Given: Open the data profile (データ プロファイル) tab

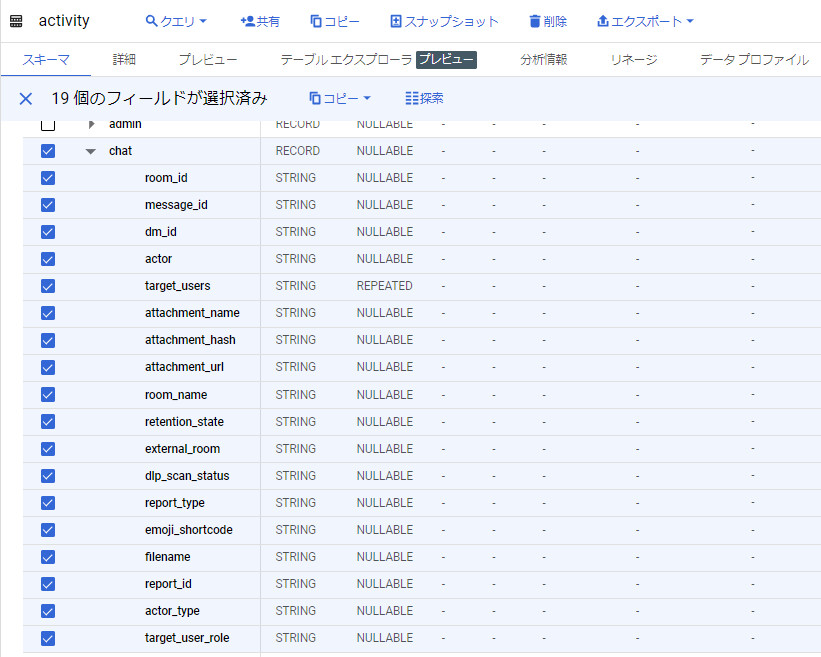Looking at the screenshot, I should pos(754,60).
